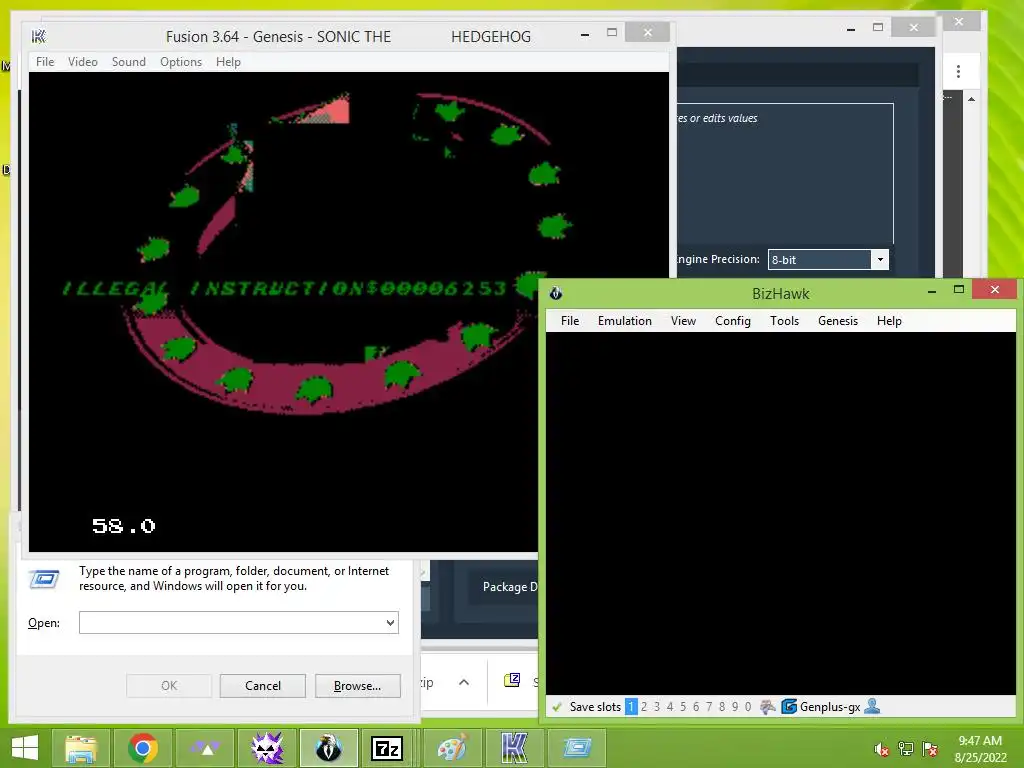The image size is (1024, 768).
Task: Open File menu in Fusion window
Action: coord(45,61)
